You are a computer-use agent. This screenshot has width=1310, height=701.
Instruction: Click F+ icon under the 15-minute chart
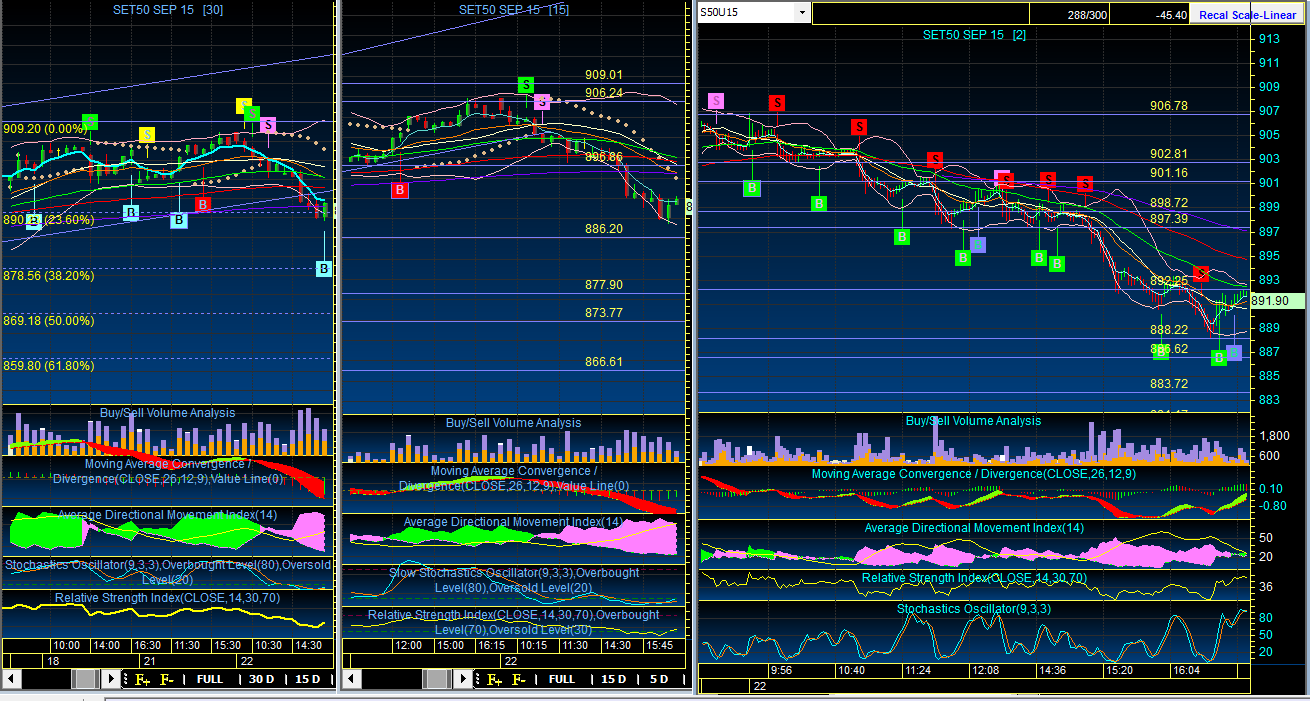pos(494,679)
